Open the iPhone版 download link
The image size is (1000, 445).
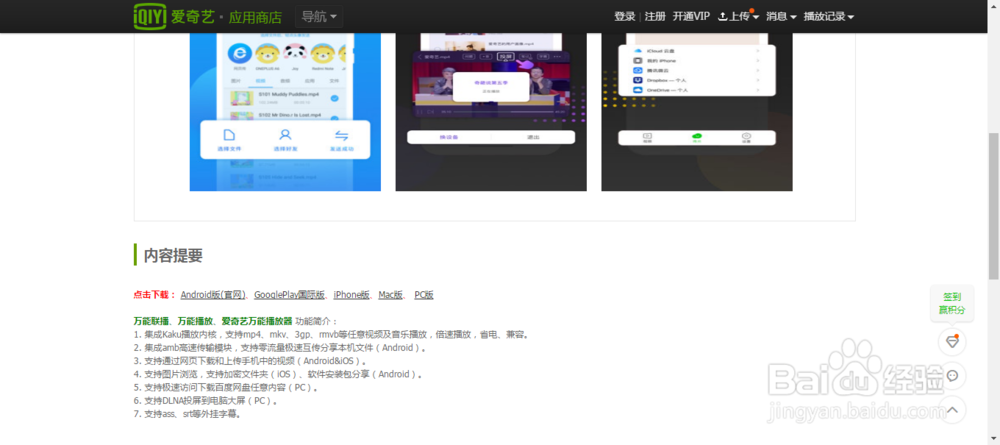351,295
